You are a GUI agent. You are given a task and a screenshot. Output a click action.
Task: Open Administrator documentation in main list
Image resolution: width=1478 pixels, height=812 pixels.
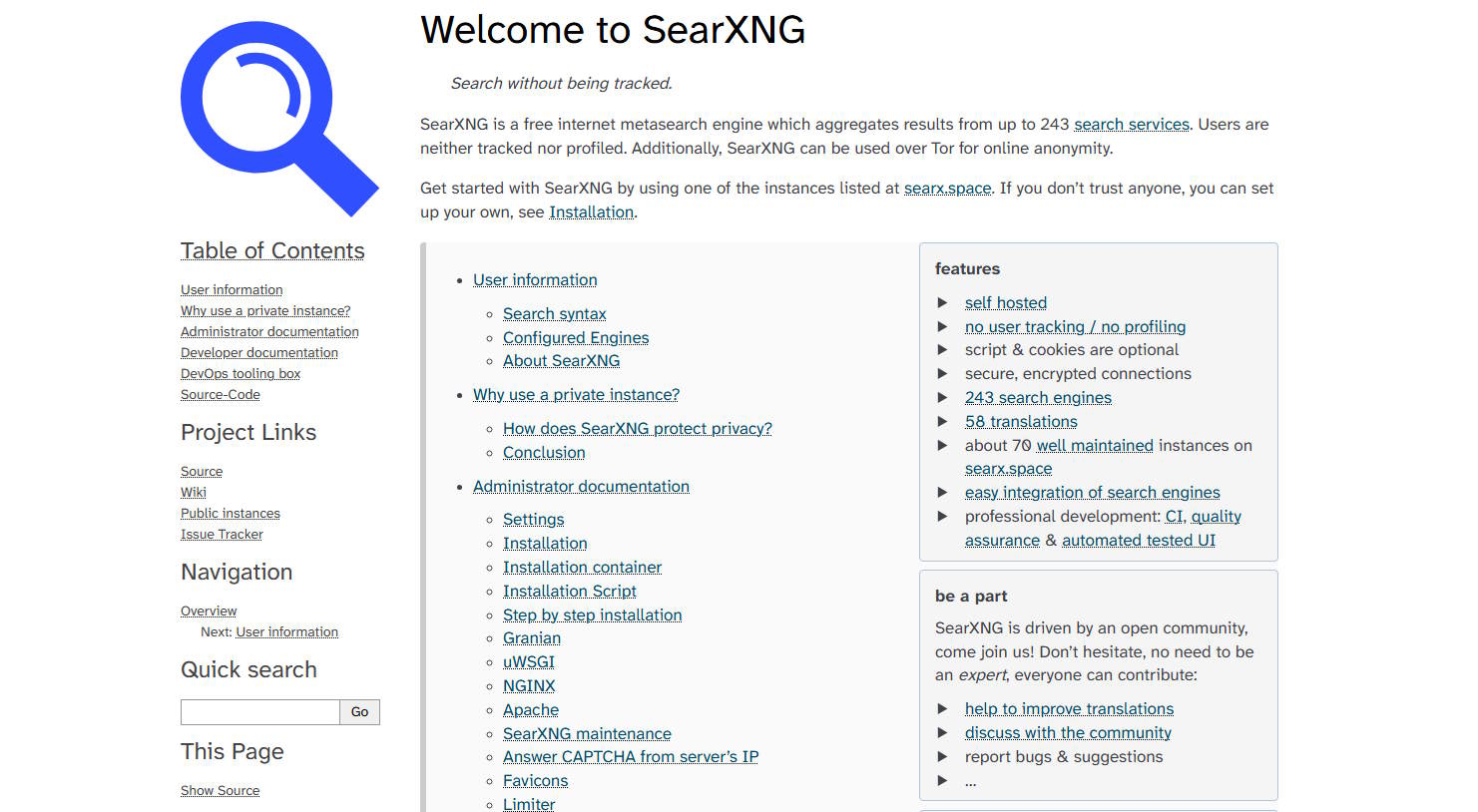(581, 487)
